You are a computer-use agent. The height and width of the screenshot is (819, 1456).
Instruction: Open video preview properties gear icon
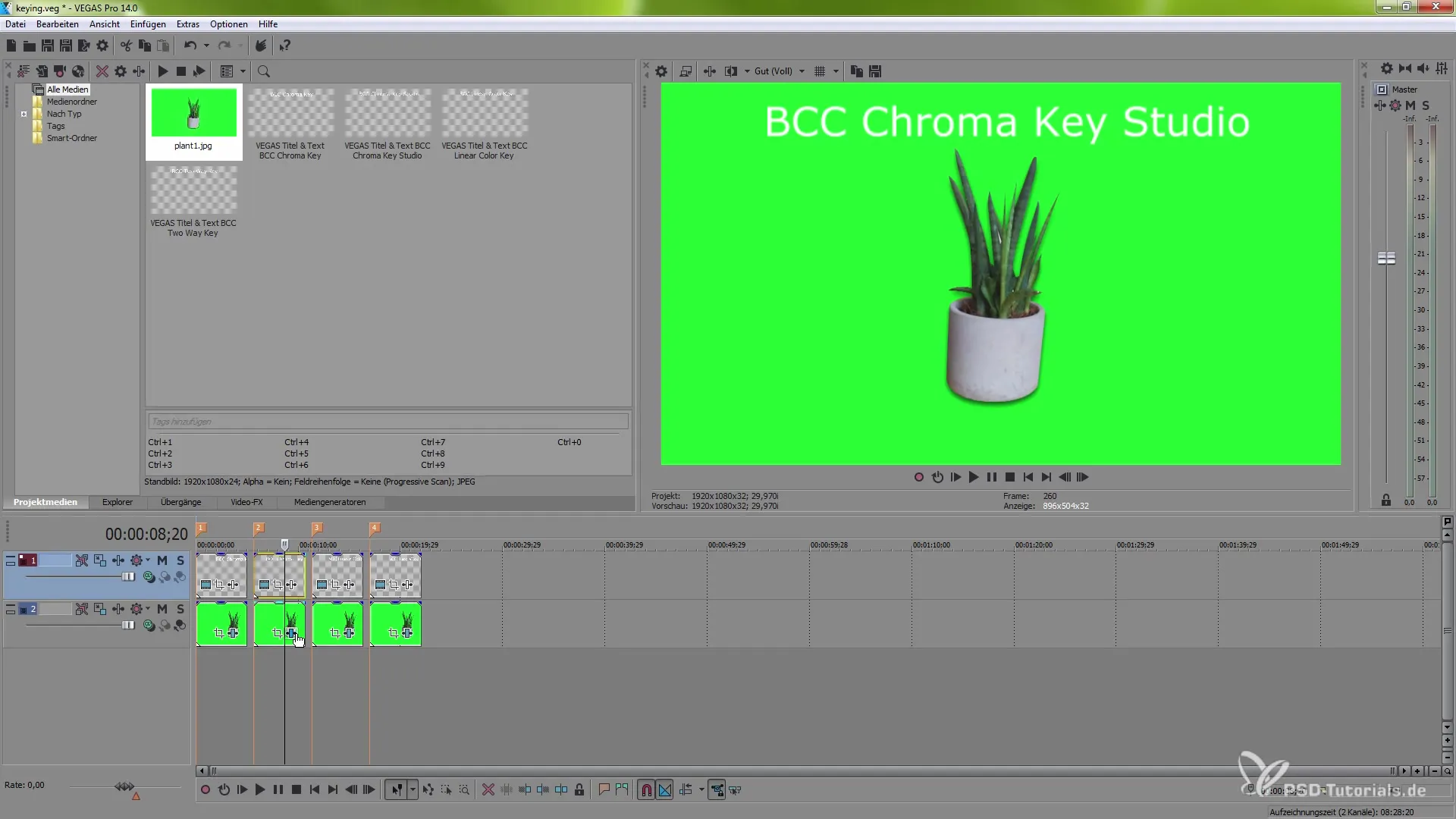coord(661,71)
